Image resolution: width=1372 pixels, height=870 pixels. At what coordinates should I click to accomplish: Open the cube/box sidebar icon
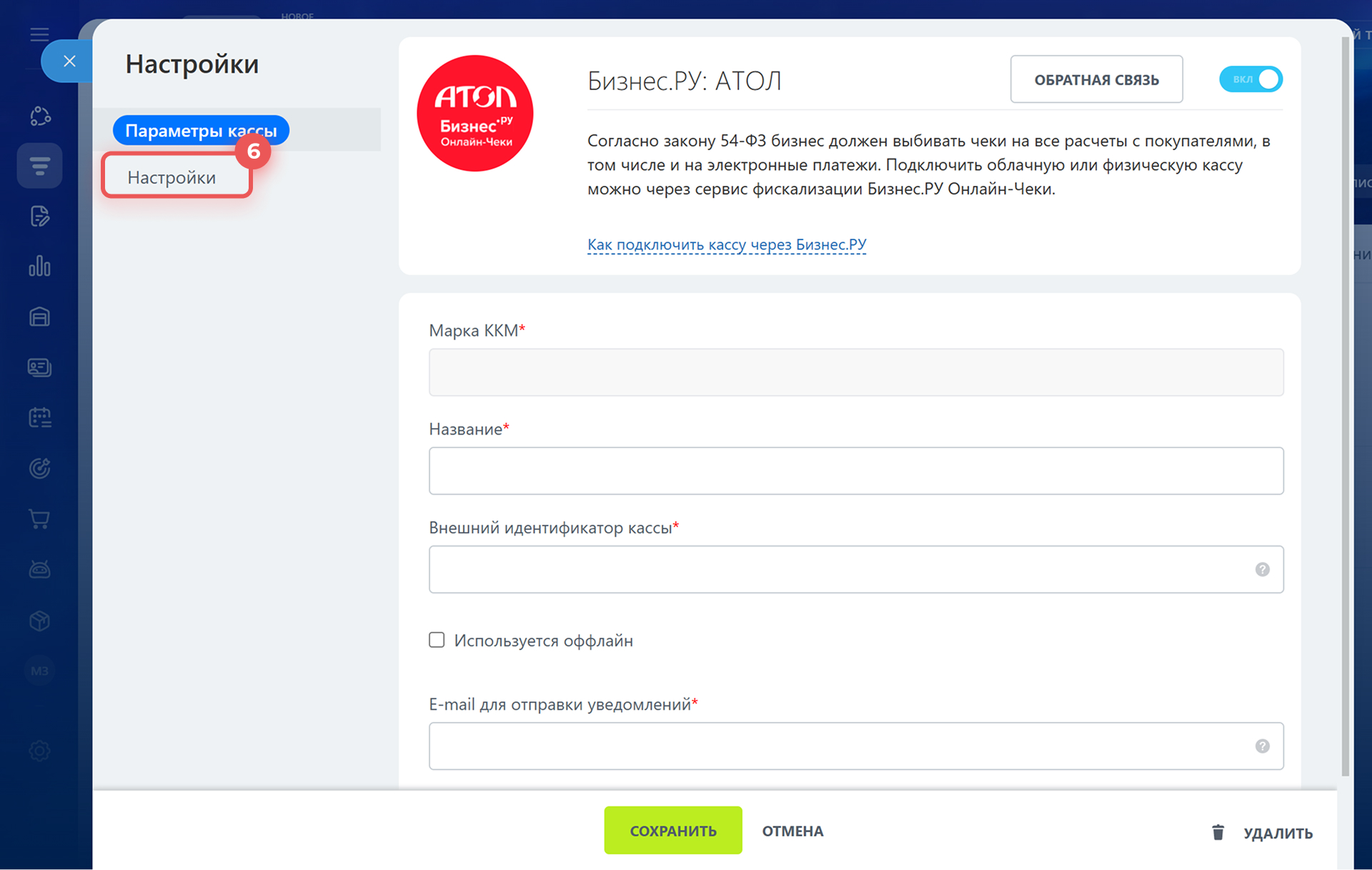coord(39,621)
